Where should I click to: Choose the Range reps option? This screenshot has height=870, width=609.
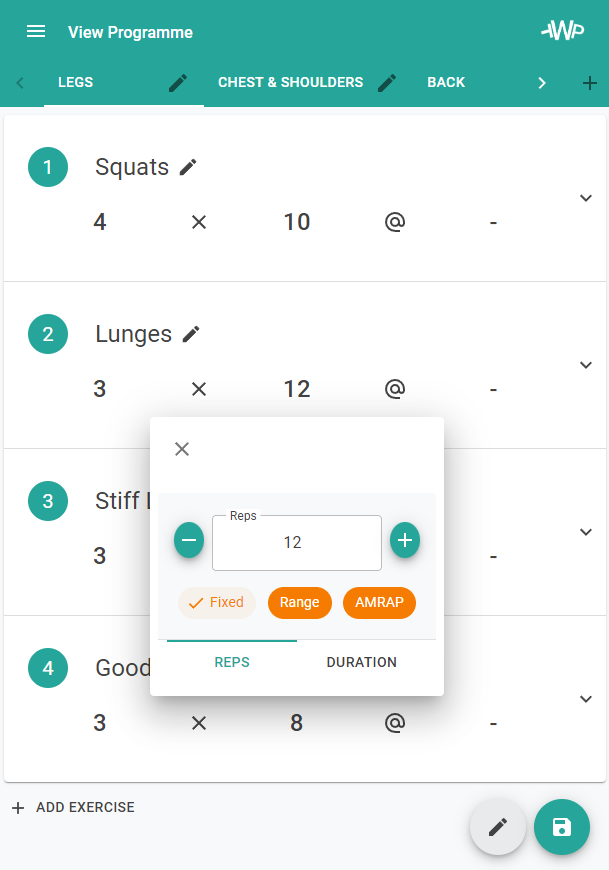point(300,603)
